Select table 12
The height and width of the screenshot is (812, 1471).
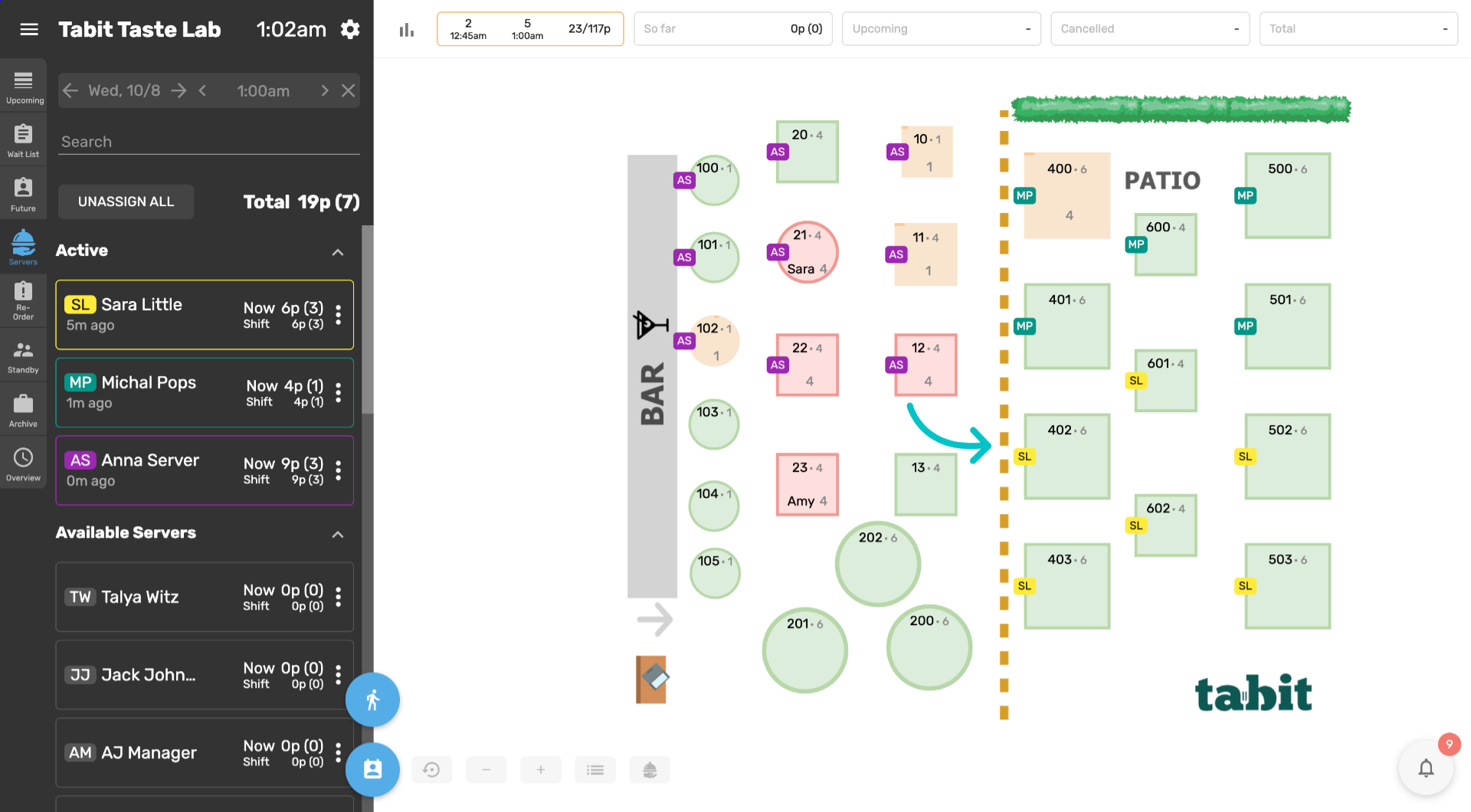pos(926,365)
